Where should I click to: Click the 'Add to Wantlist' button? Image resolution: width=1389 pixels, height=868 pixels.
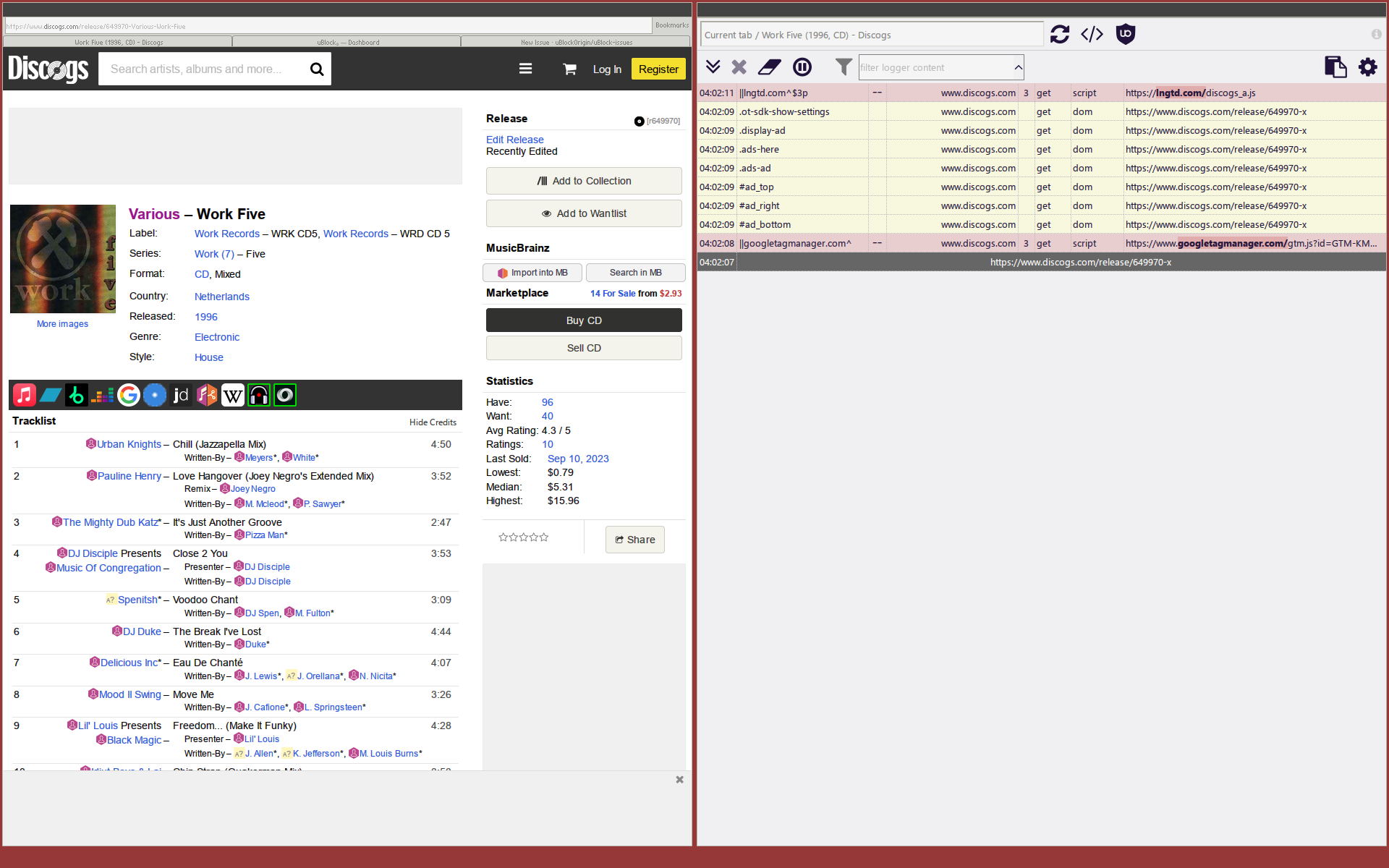tap(583, 213)
